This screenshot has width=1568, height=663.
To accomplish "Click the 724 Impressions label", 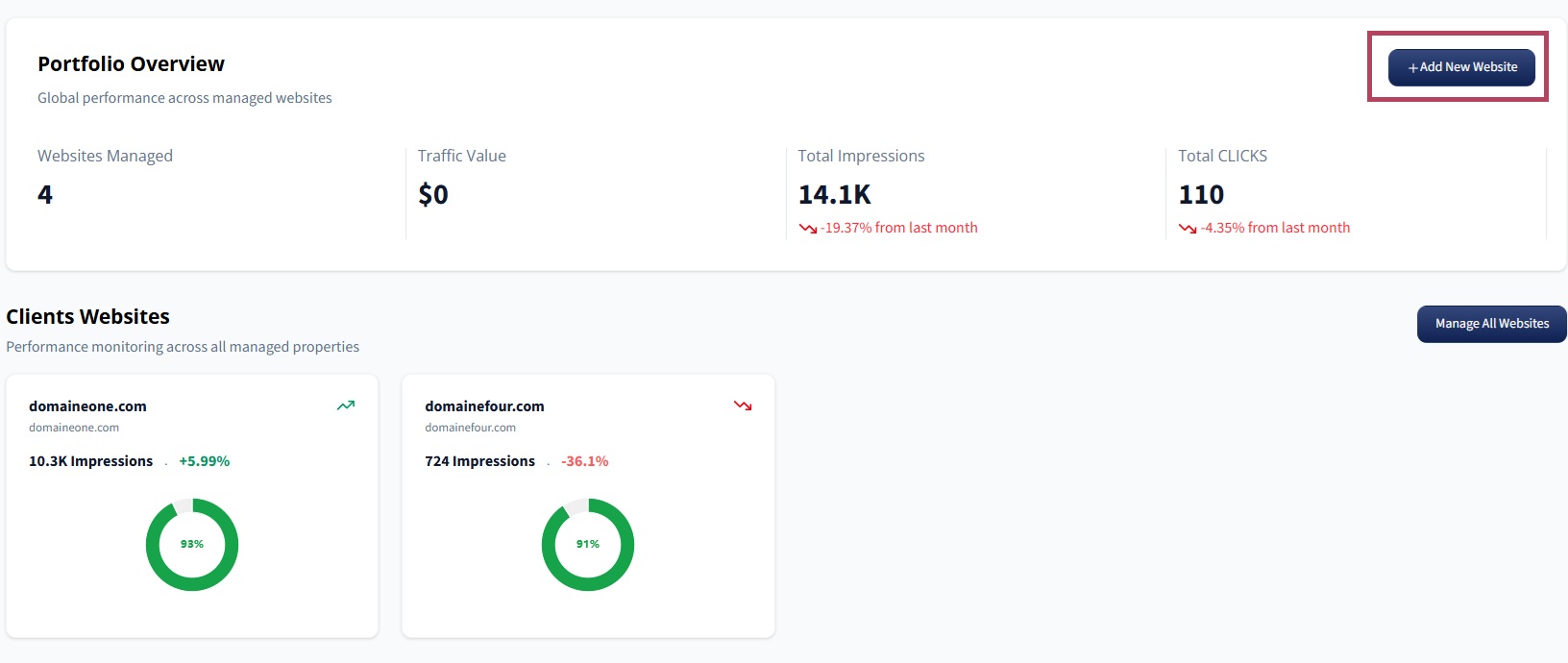I will [x=479, y=461].
